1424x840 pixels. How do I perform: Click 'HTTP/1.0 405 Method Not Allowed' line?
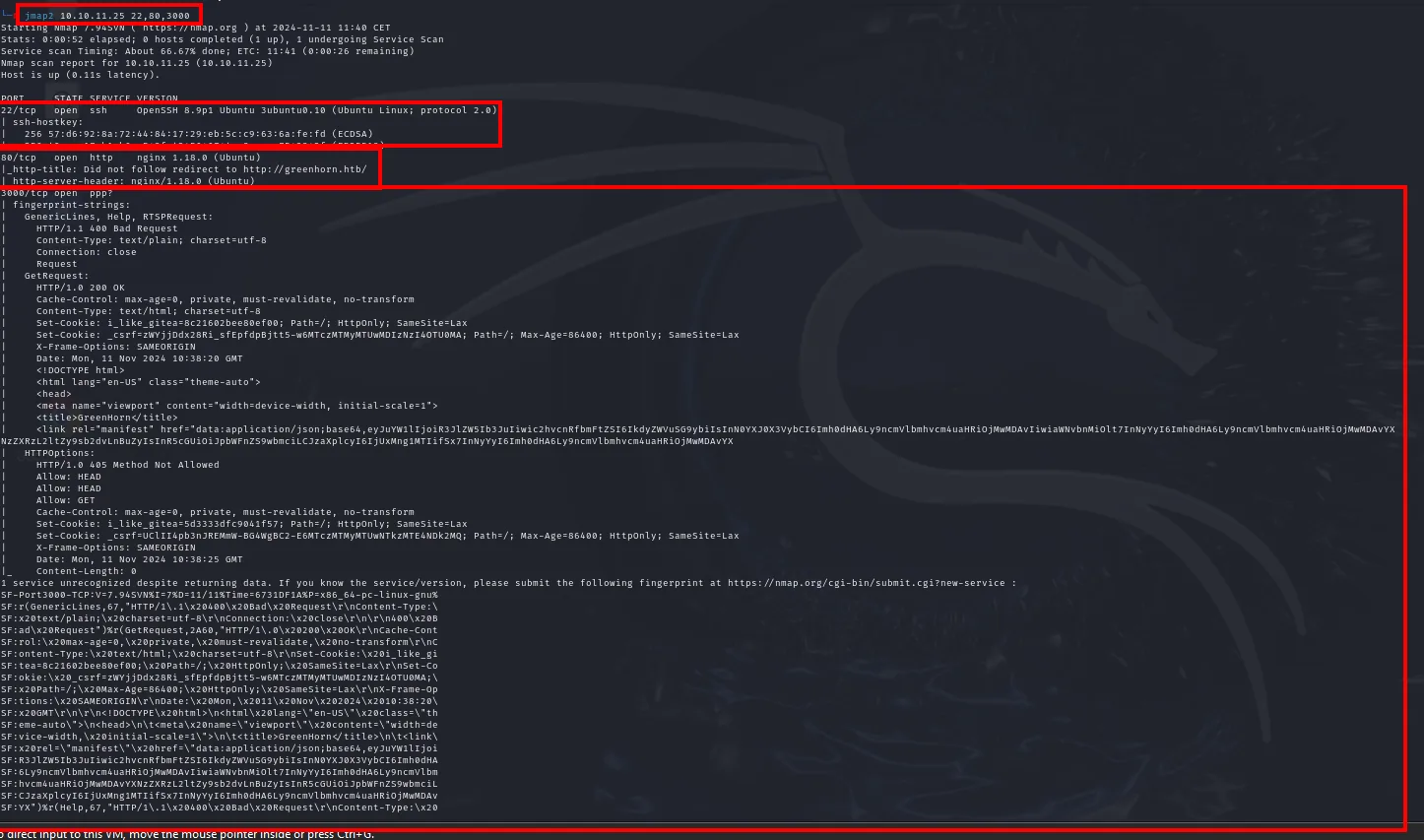pos(128,465)
